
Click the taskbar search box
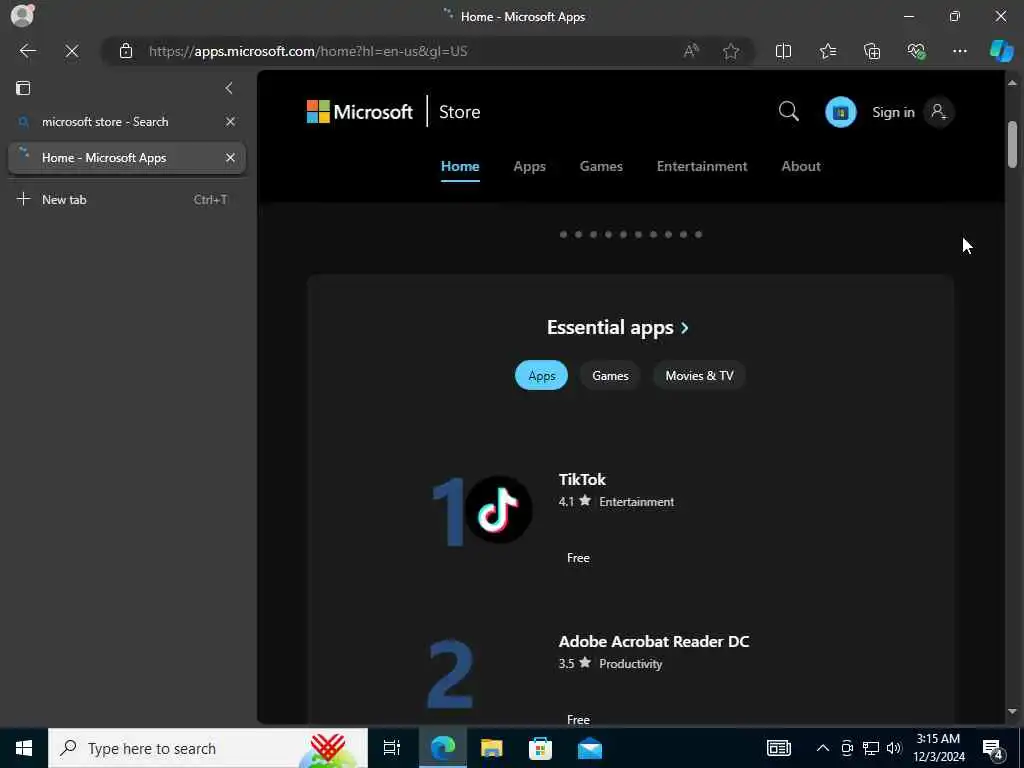click(208, 748)
